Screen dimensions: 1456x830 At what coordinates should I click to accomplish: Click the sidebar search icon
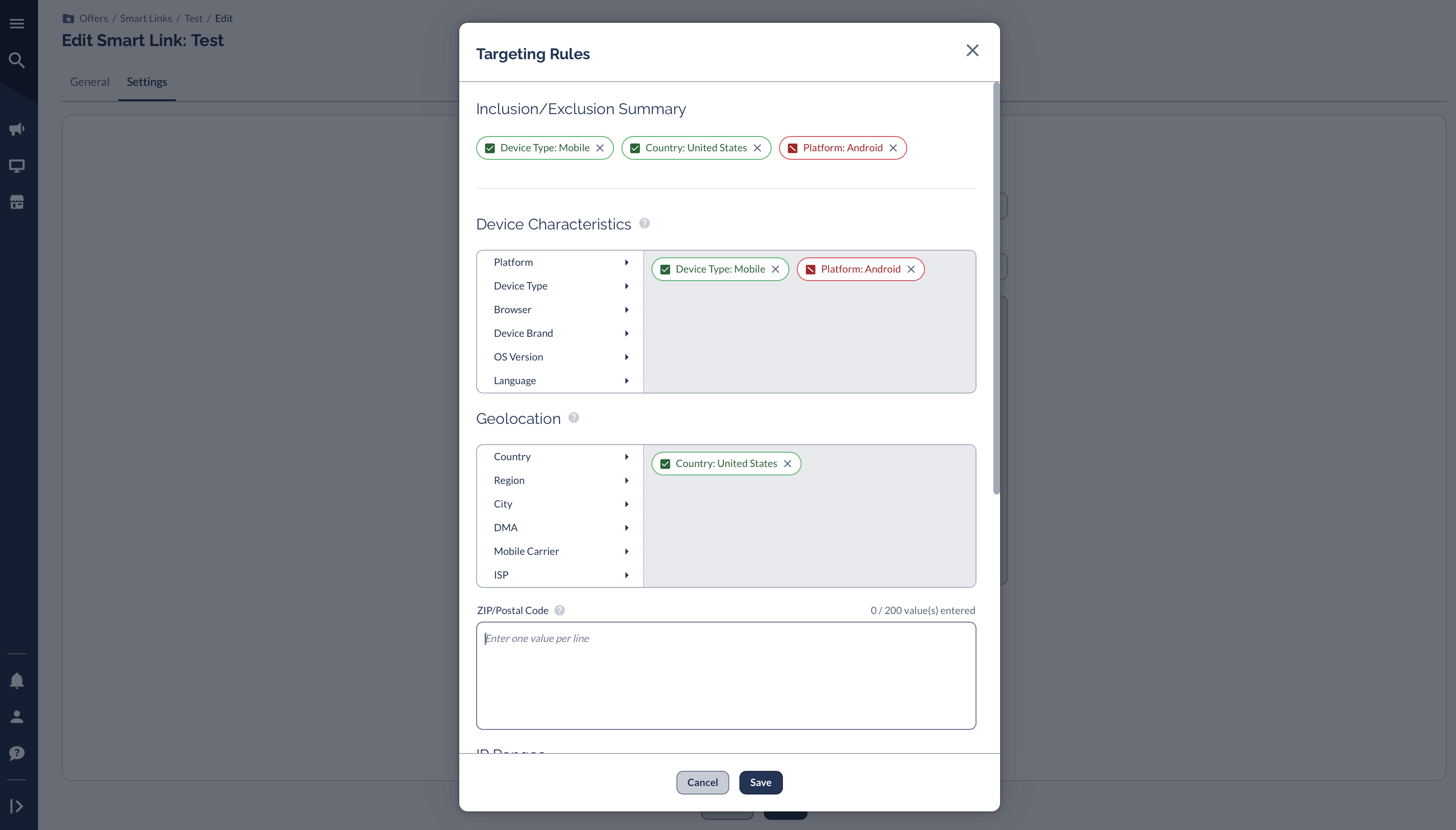(16, 60)
